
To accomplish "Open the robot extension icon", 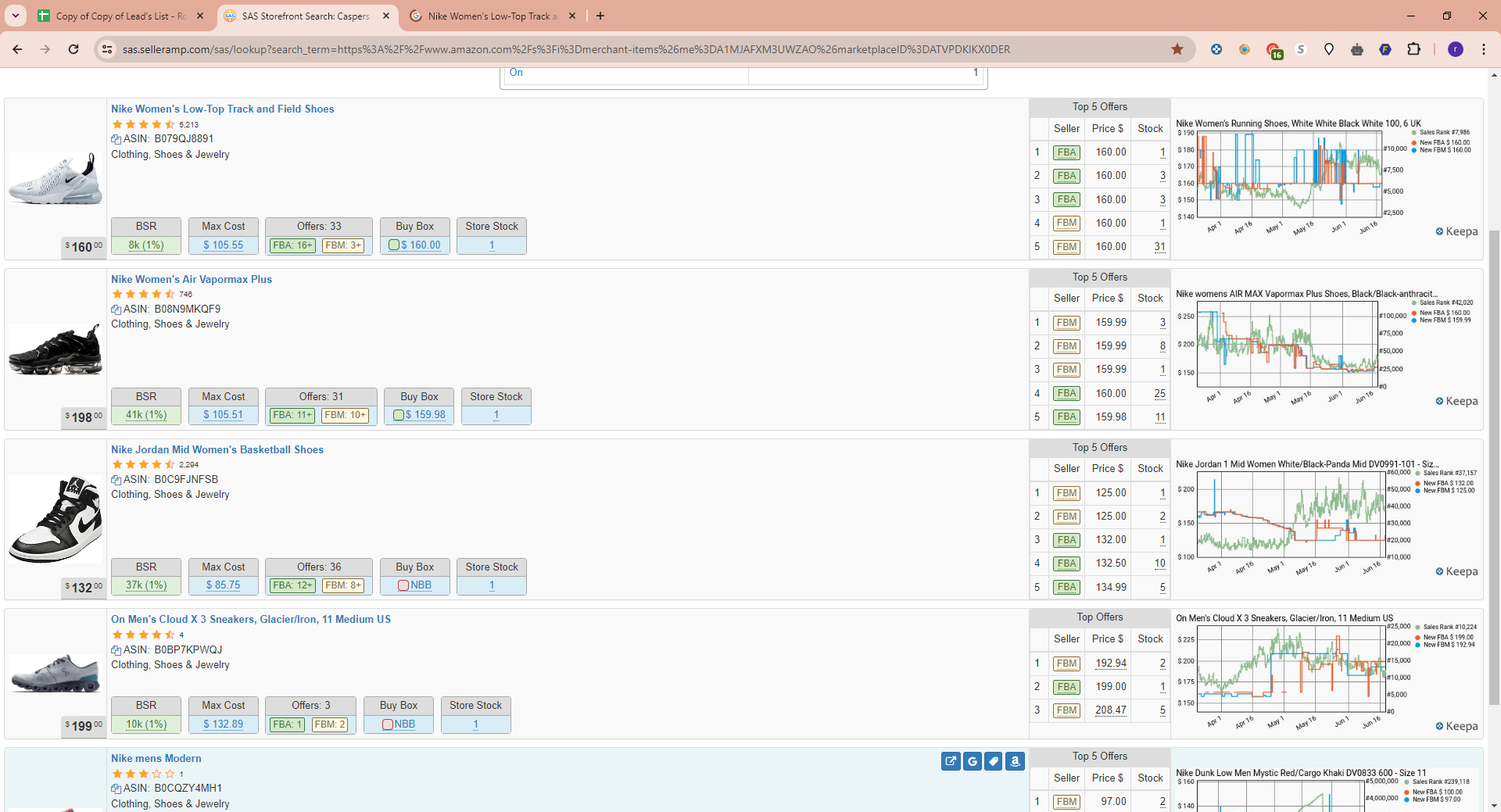I will pos(1357,49).
